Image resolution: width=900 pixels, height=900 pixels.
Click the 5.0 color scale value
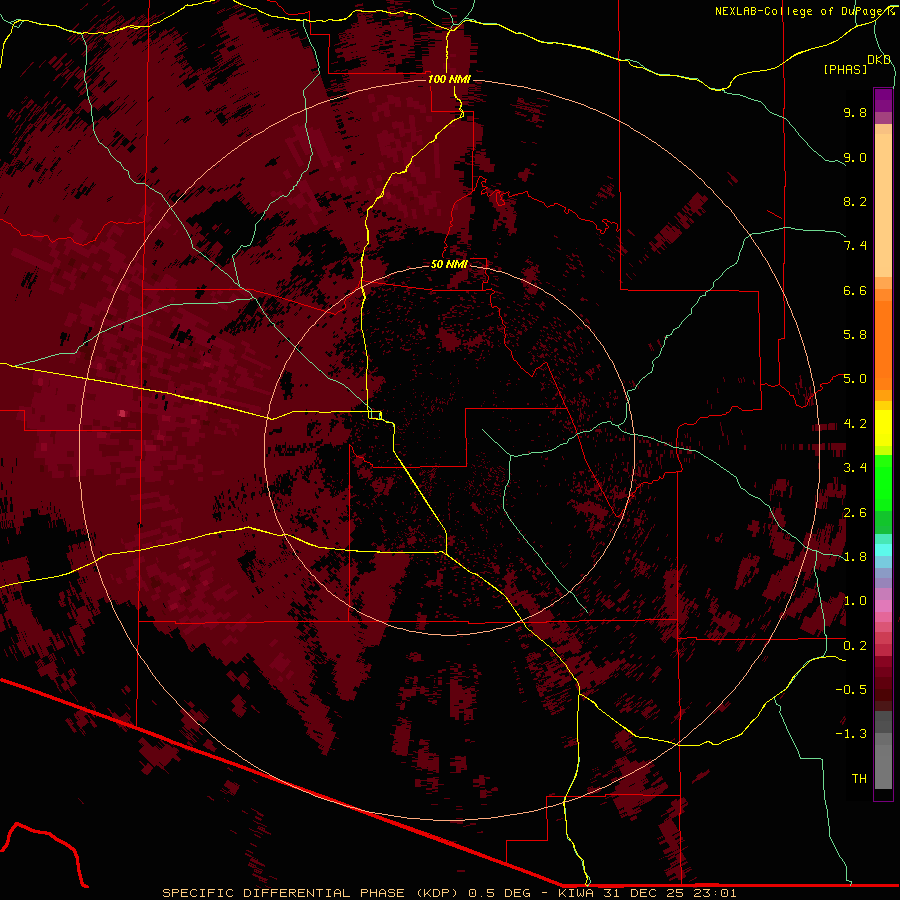pos(855,379)
